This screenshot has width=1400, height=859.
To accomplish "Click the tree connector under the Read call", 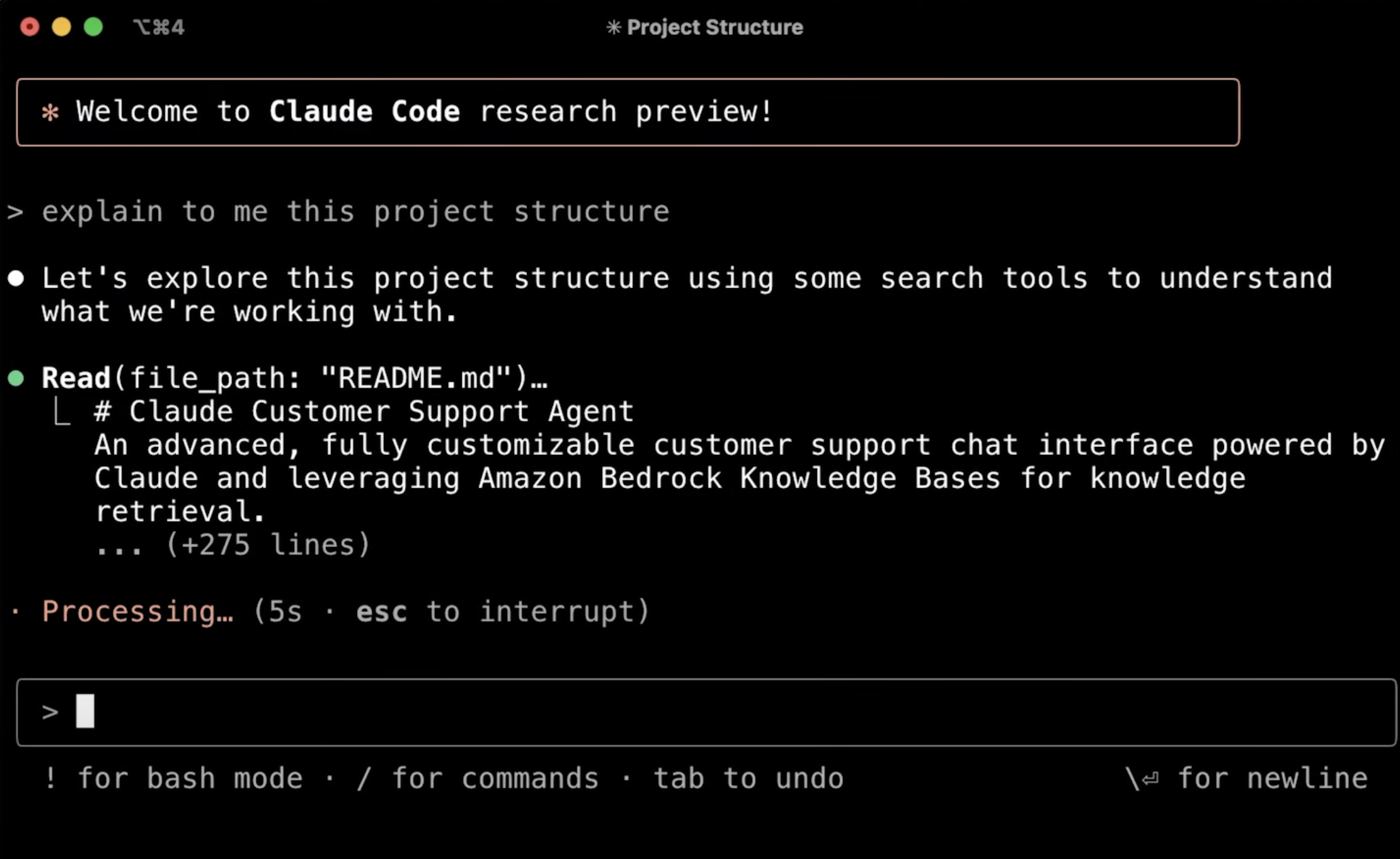I will (62, 412).
